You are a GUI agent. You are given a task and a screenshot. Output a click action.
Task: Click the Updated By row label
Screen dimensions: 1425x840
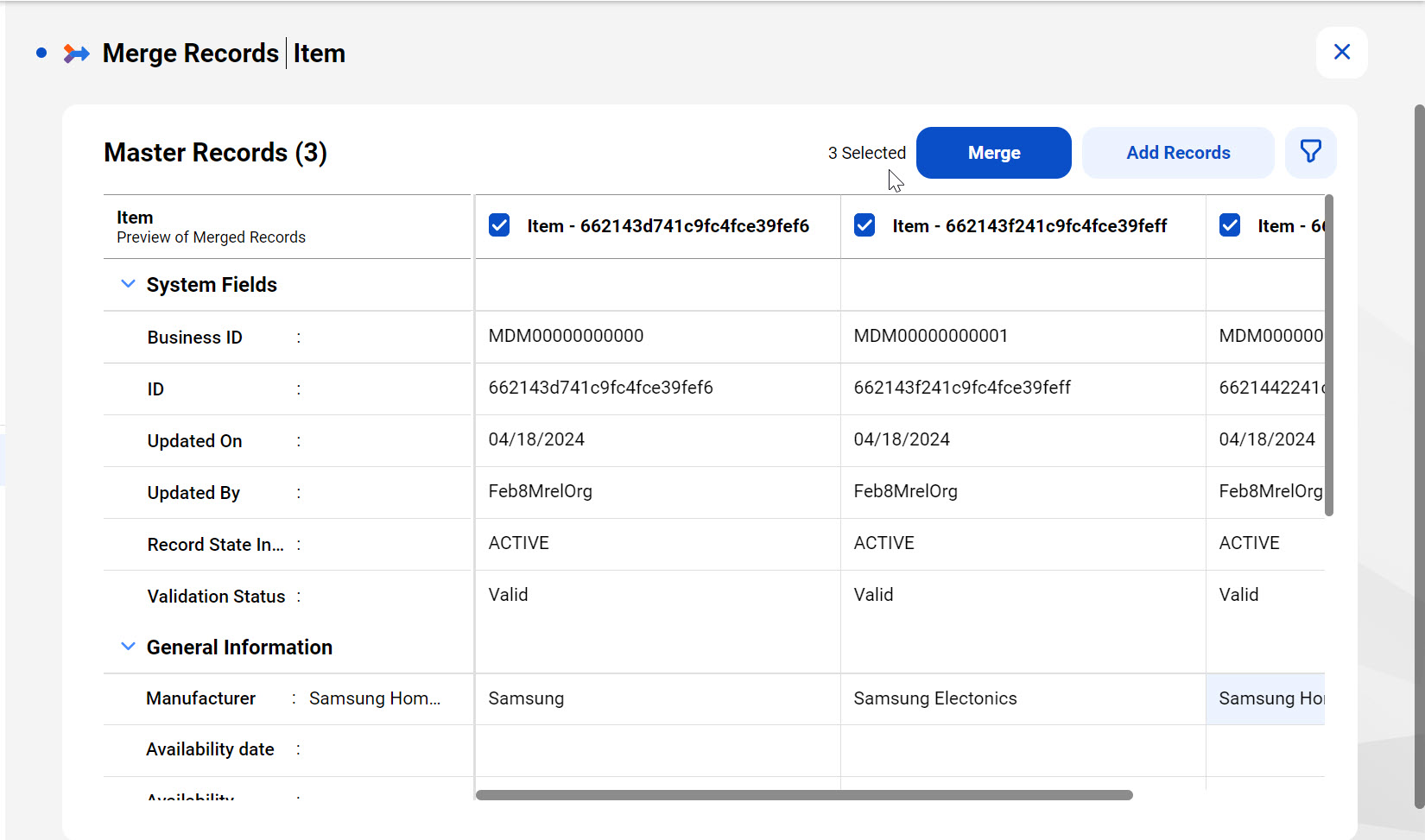tap(193, 493)
